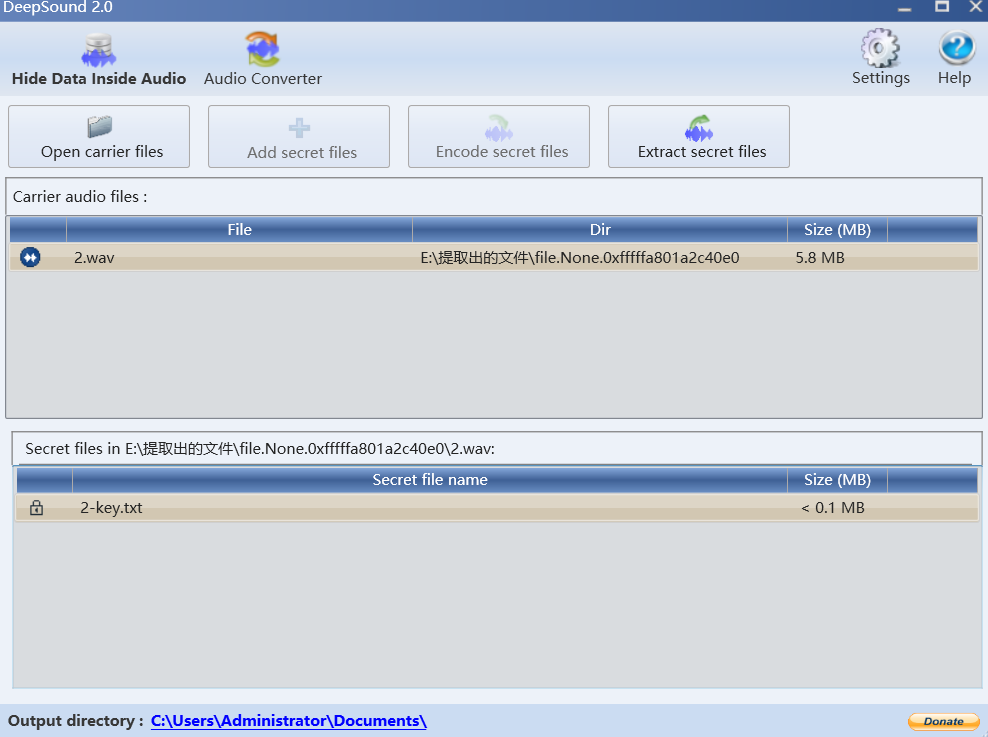Click the Extract secret files button
The height and width of the screenshot is (737, 988).
pos(699,137)
